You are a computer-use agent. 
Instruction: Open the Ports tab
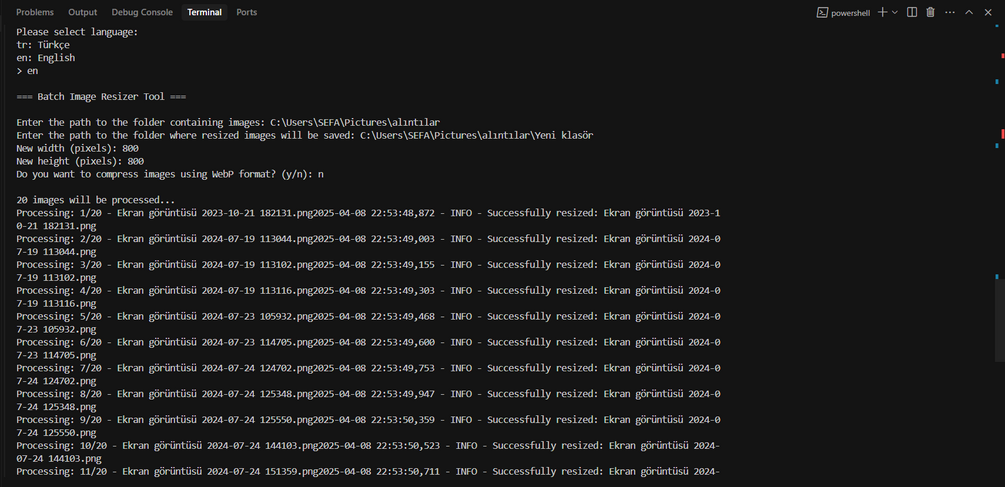[x=246, y=12]
